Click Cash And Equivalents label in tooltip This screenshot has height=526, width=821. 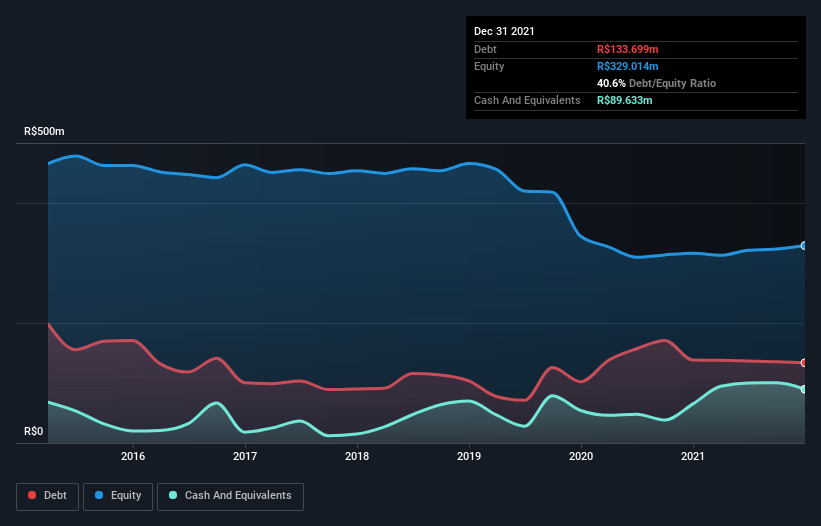pyautogui.click(x=527, y=100)
